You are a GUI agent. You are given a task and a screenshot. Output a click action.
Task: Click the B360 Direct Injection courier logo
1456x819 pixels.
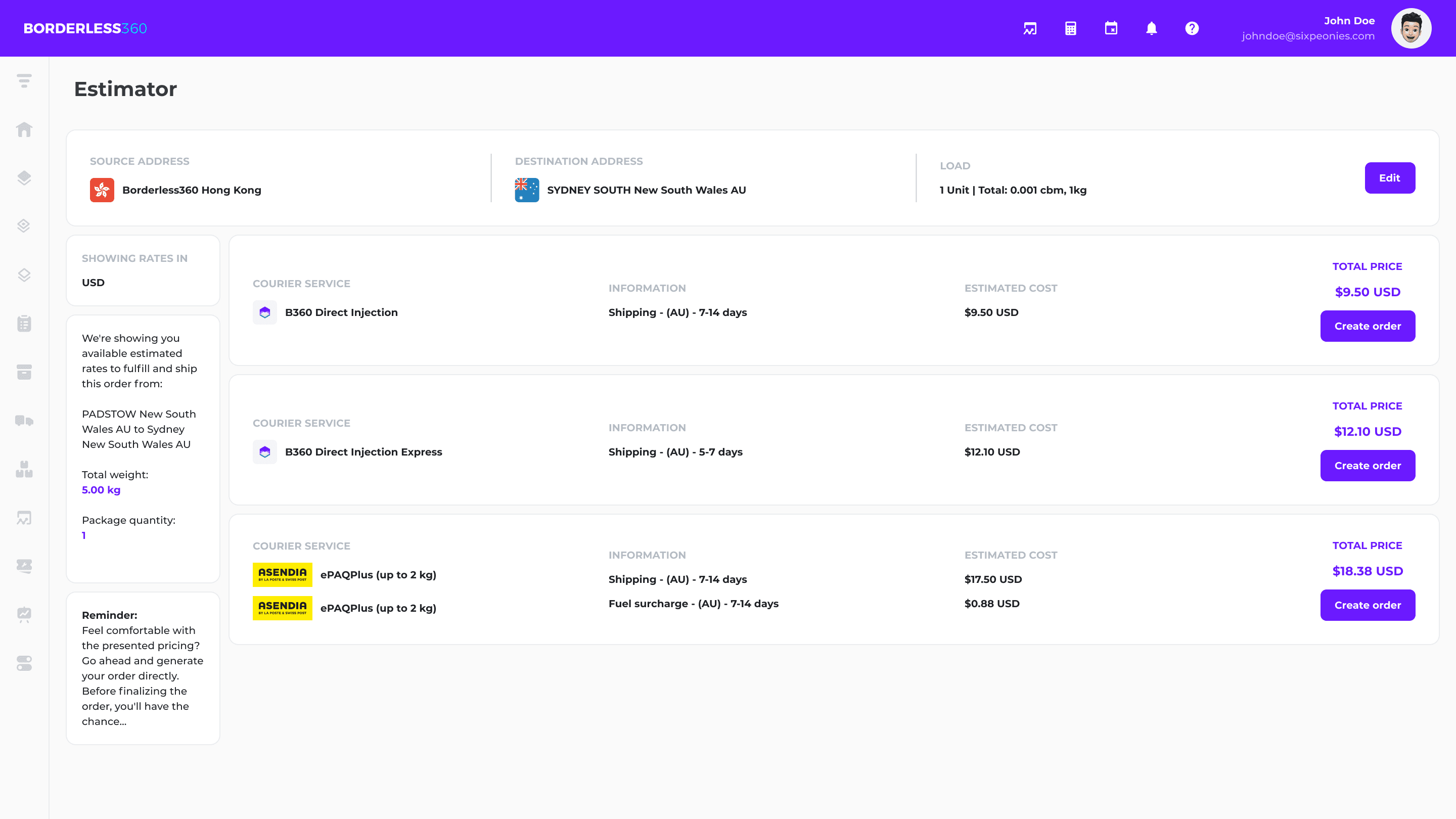264,312
